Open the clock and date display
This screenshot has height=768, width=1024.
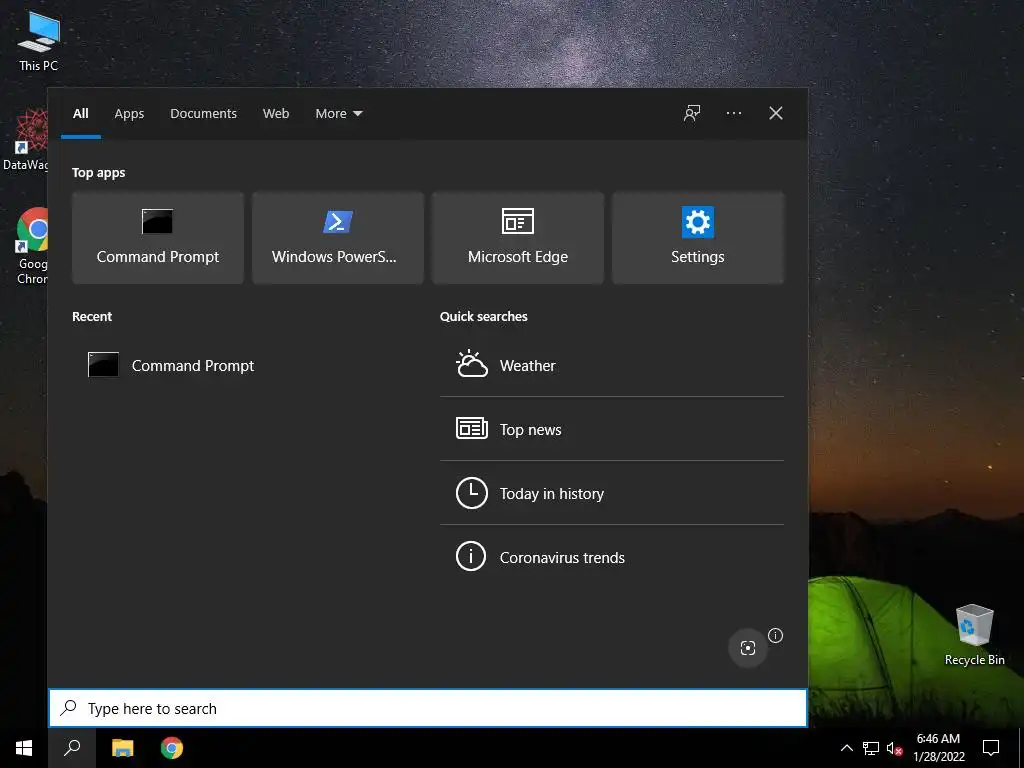click(938, 748)
